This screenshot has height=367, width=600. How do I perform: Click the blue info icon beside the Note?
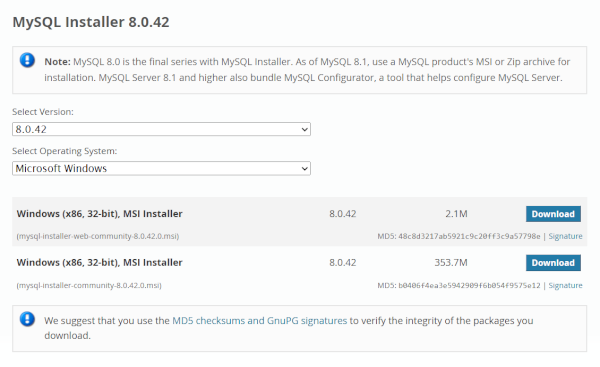tap(27, 60)
